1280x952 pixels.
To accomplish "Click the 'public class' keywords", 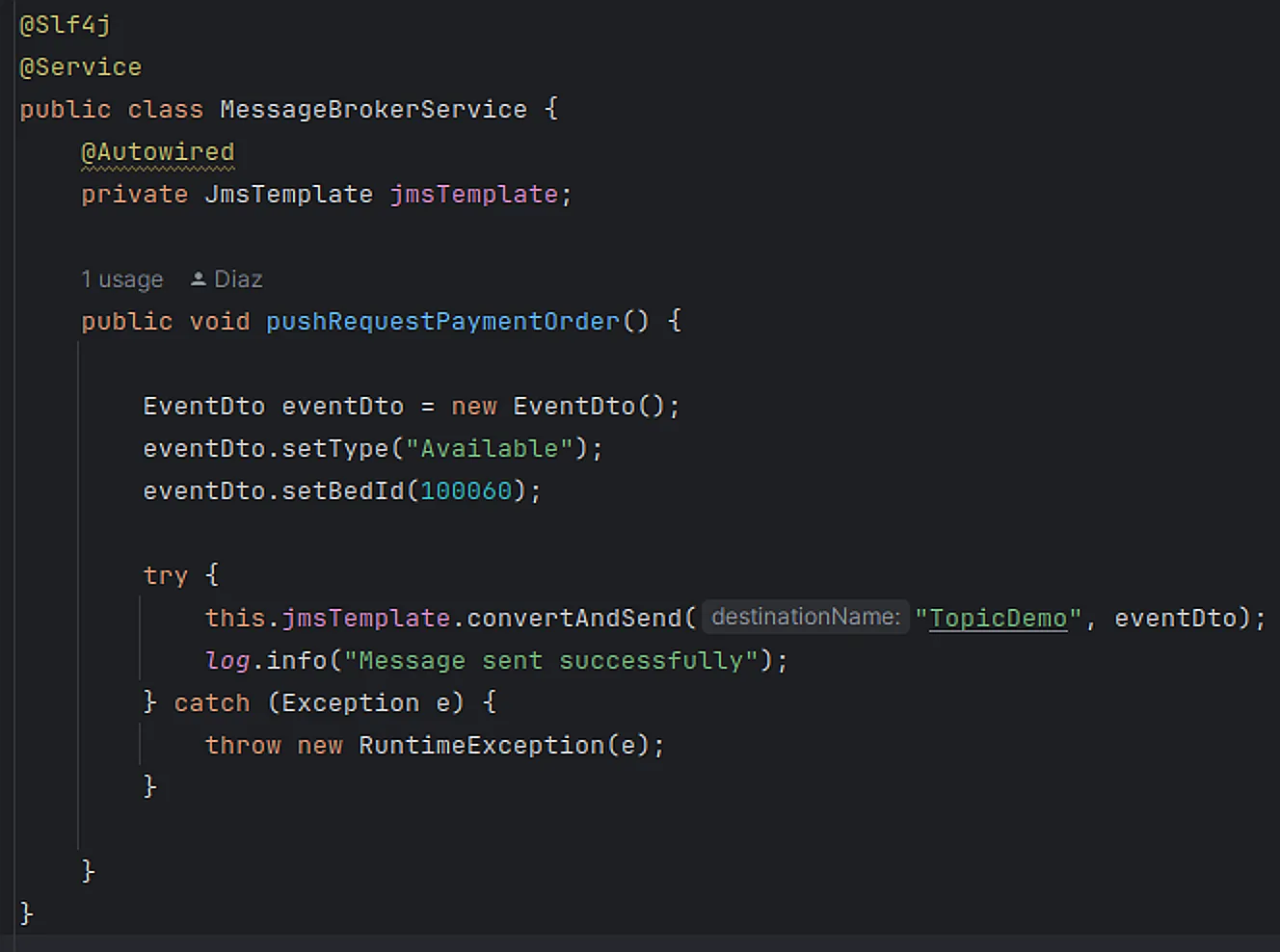I will (111, 110).
